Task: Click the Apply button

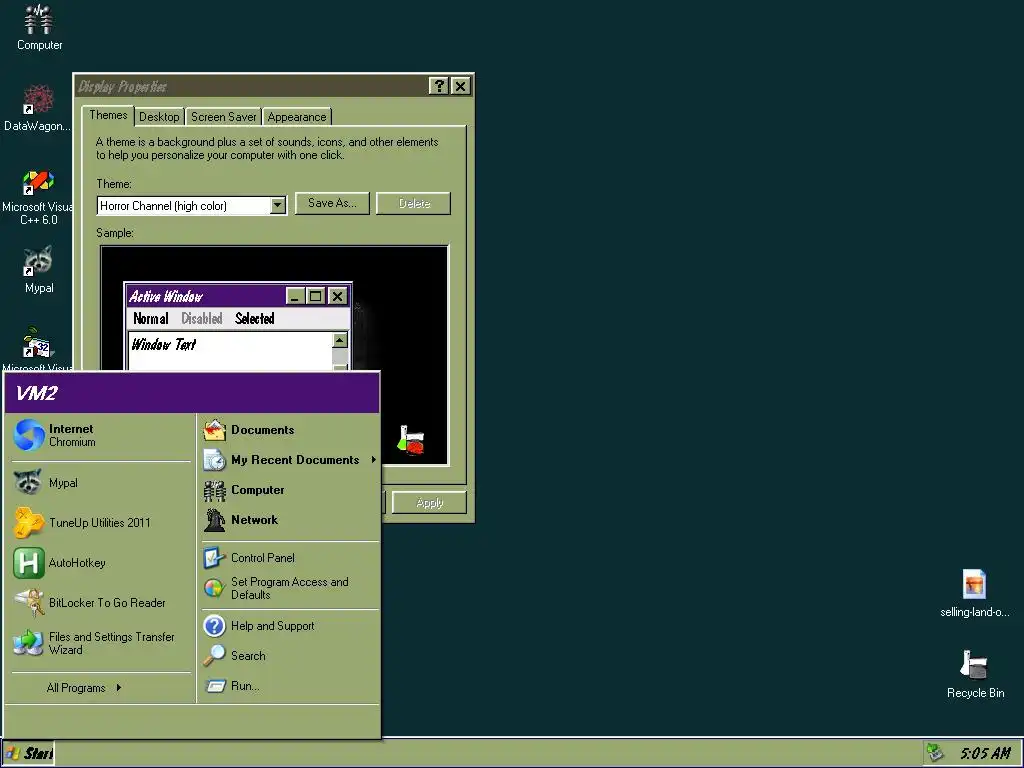Action: [429, 503]
